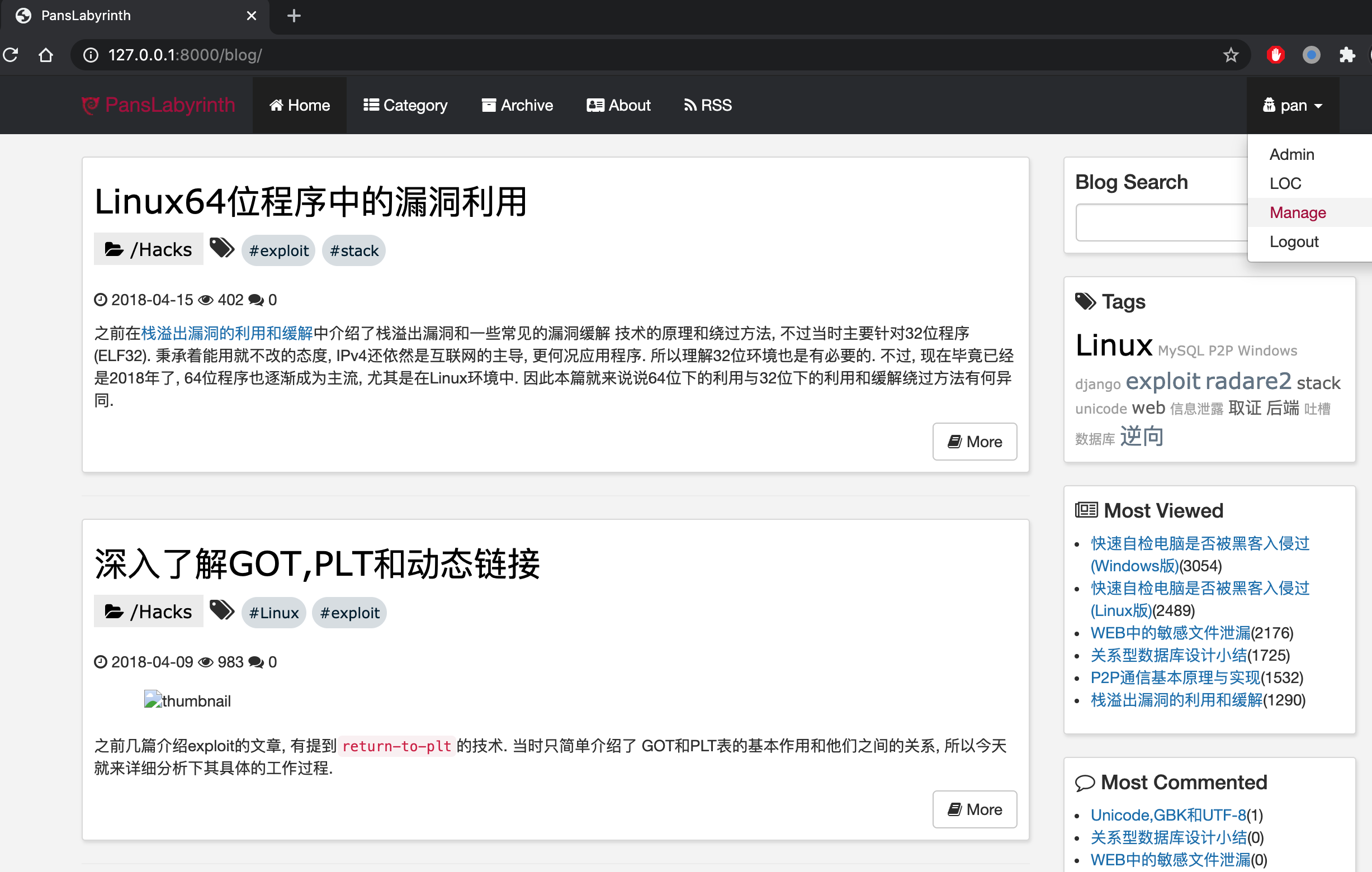Click tags icon on the GOT,PLT post

[x=222, y=610]
